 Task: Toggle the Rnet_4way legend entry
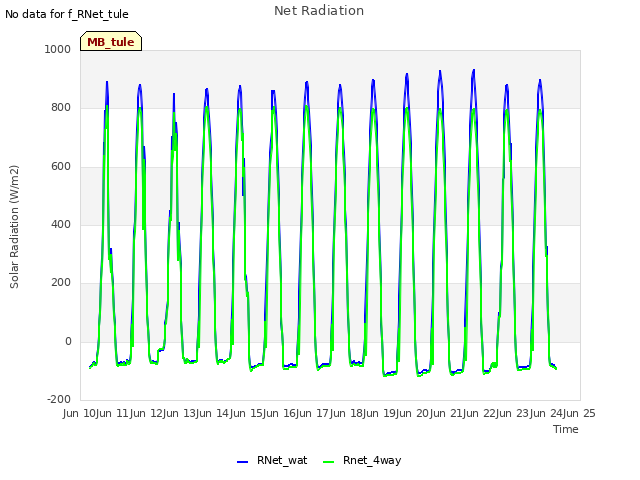[x=362, y=460]
